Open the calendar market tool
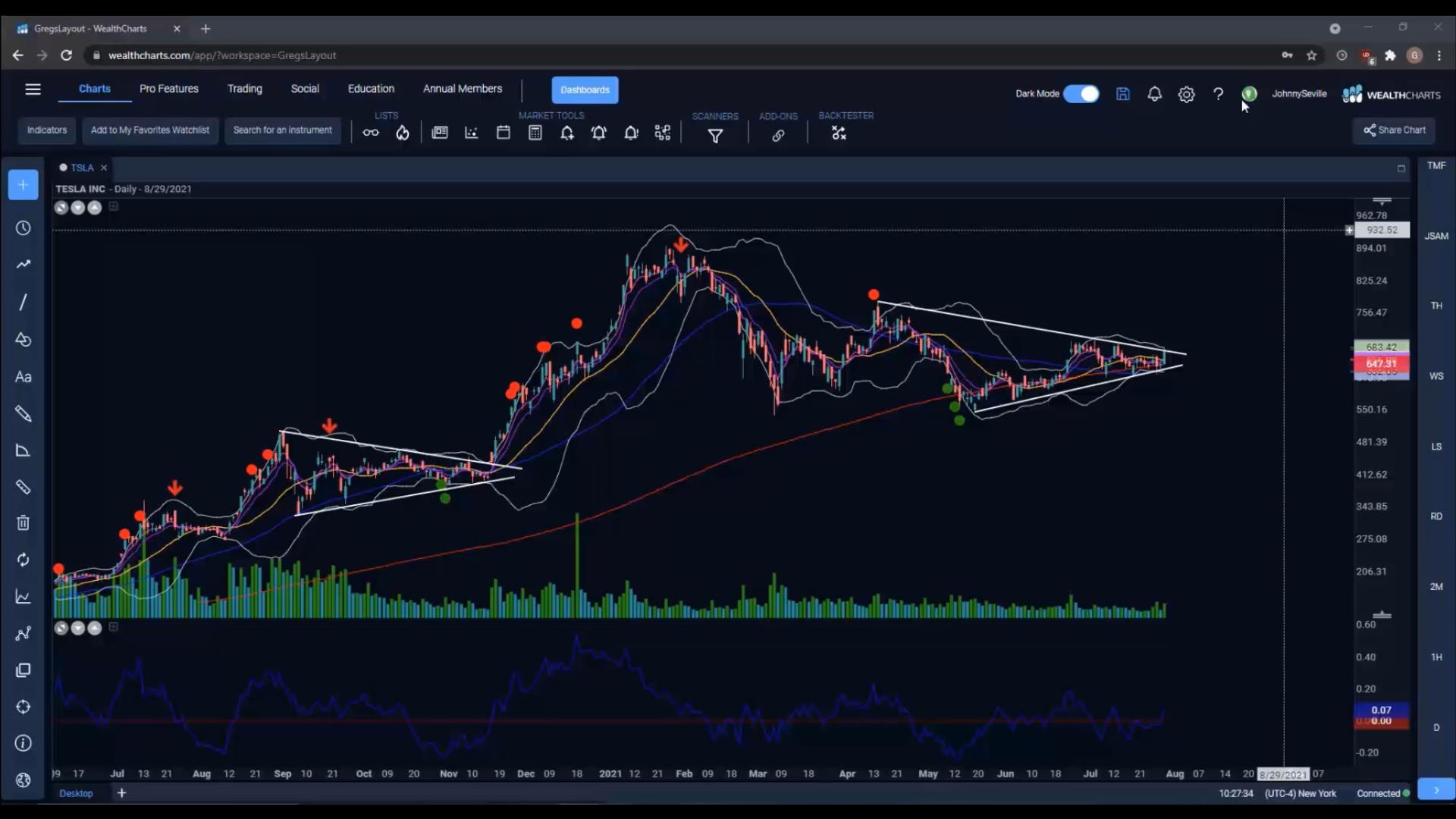The height and width of the screenshot is (819, 1456). pos(504,133)
